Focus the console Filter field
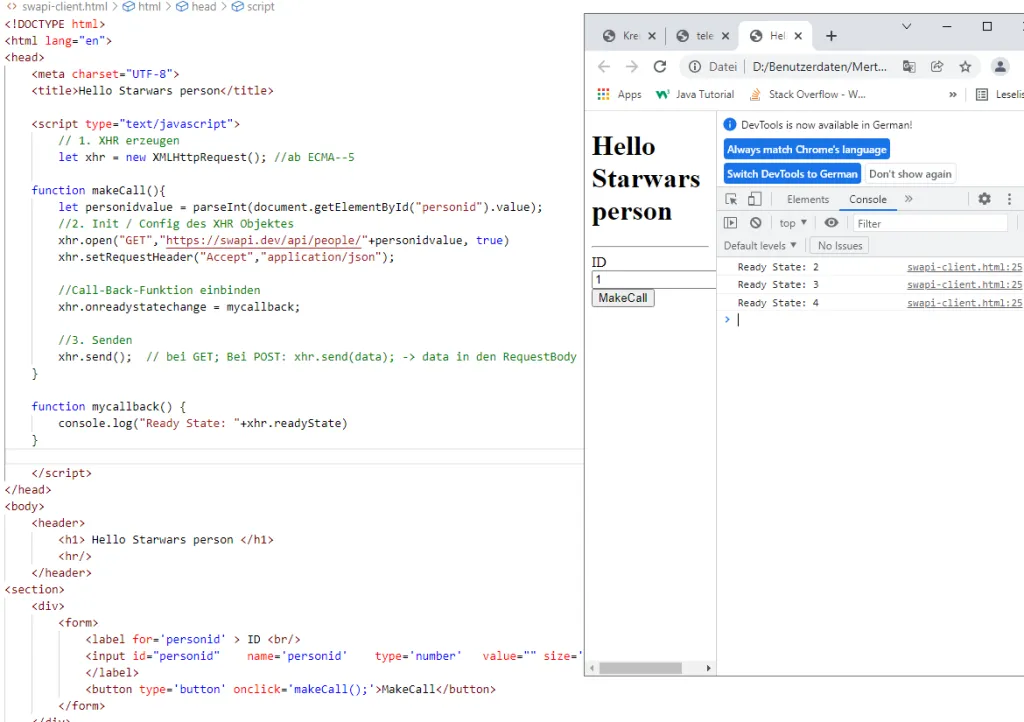Viewport: 1024px width, 722px height. pyautogui.click(x=930, y=223)
